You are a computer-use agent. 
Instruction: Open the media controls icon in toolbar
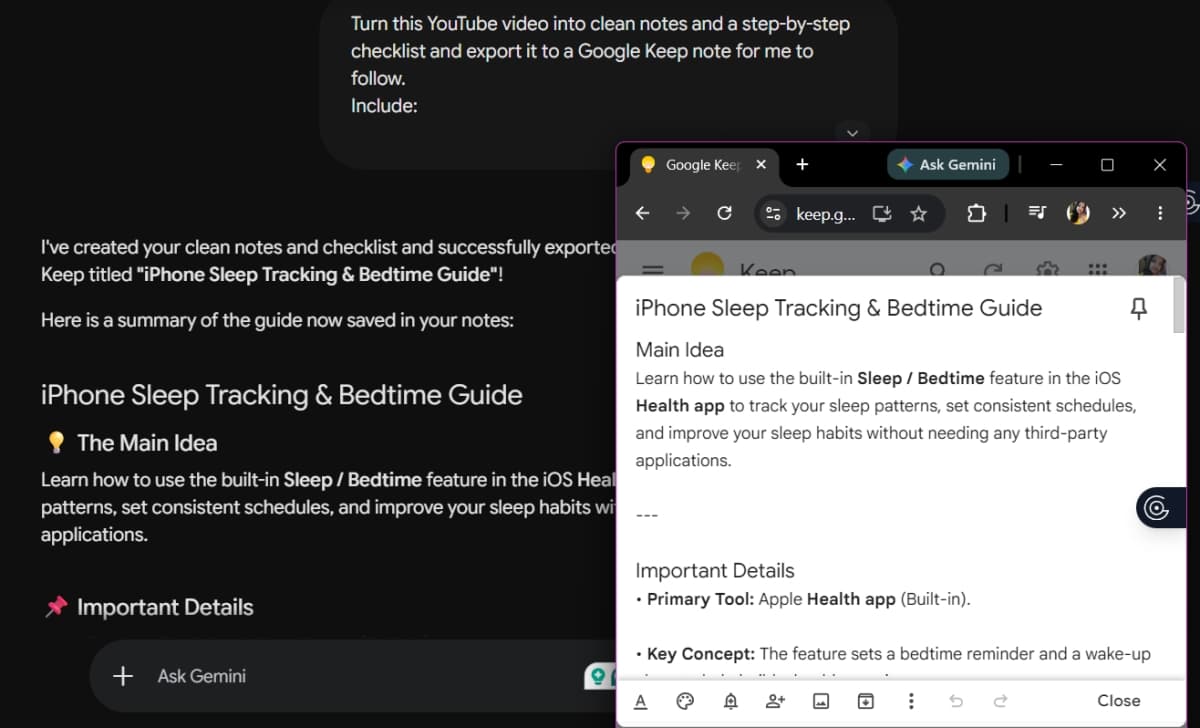[1038, 213]
